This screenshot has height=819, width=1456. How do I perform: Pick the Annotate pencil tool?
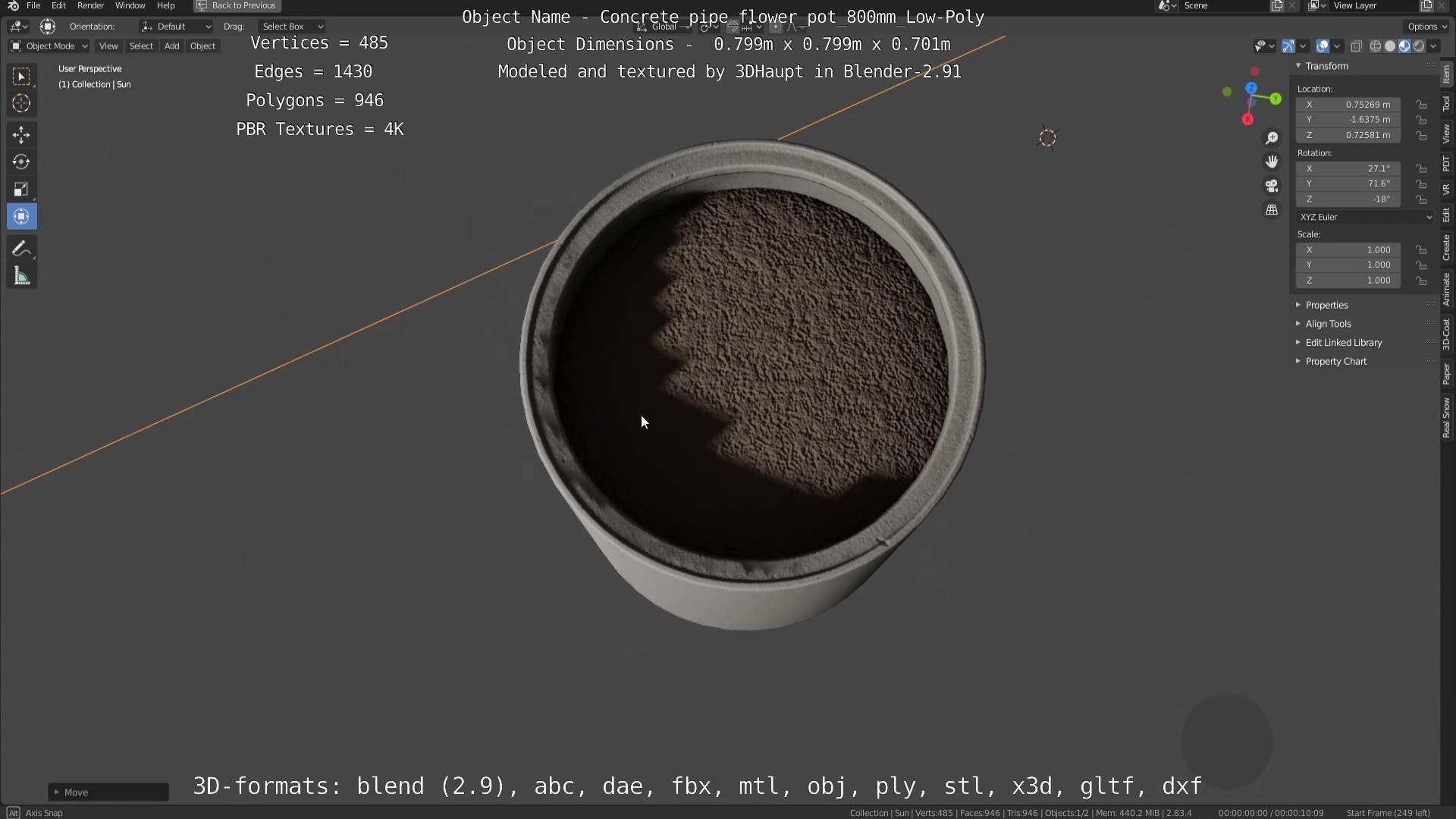[x=21, y=249]
